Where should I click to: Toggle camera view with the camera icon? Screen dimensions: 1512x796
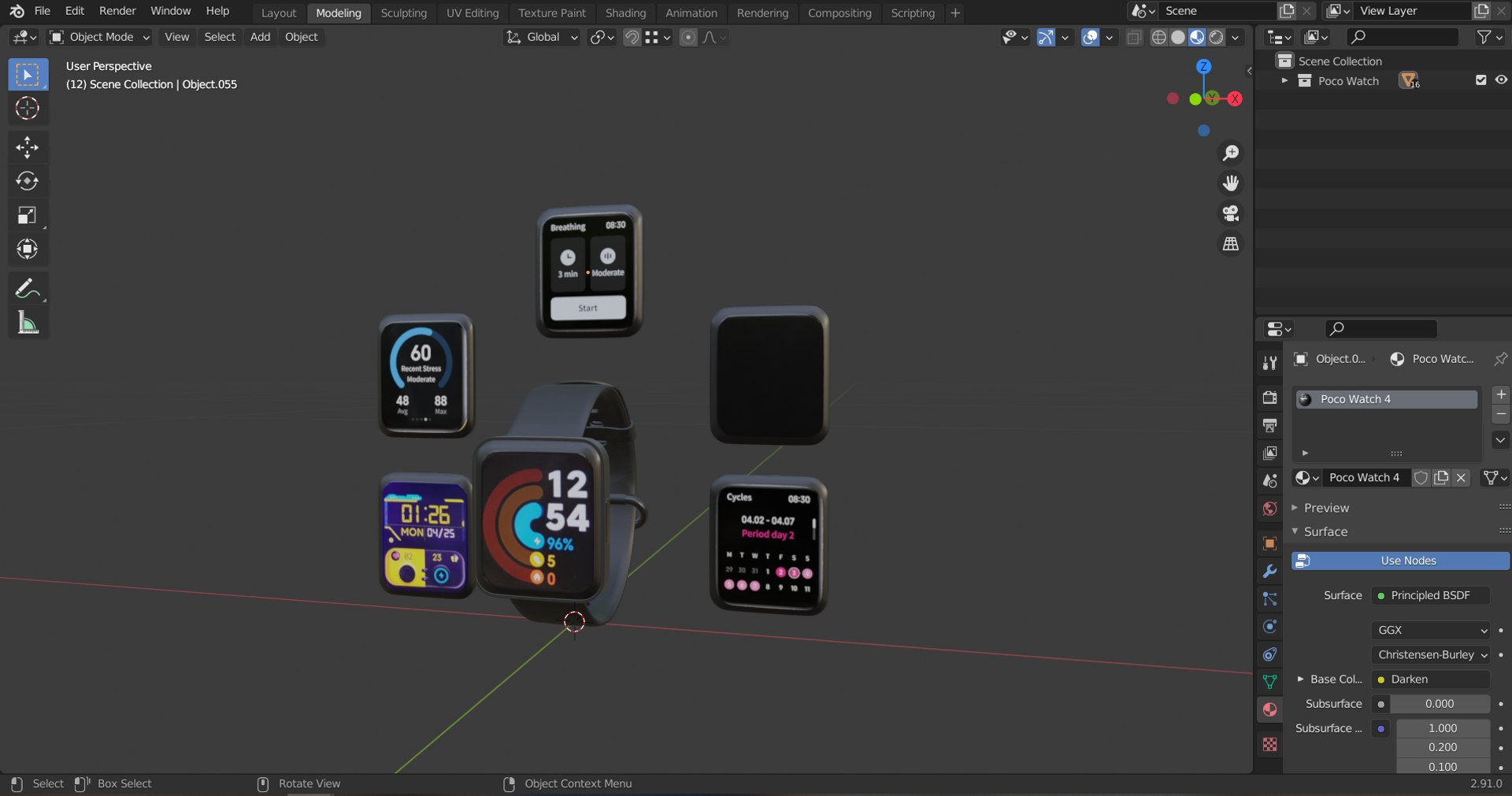(x=1230, y=213)
